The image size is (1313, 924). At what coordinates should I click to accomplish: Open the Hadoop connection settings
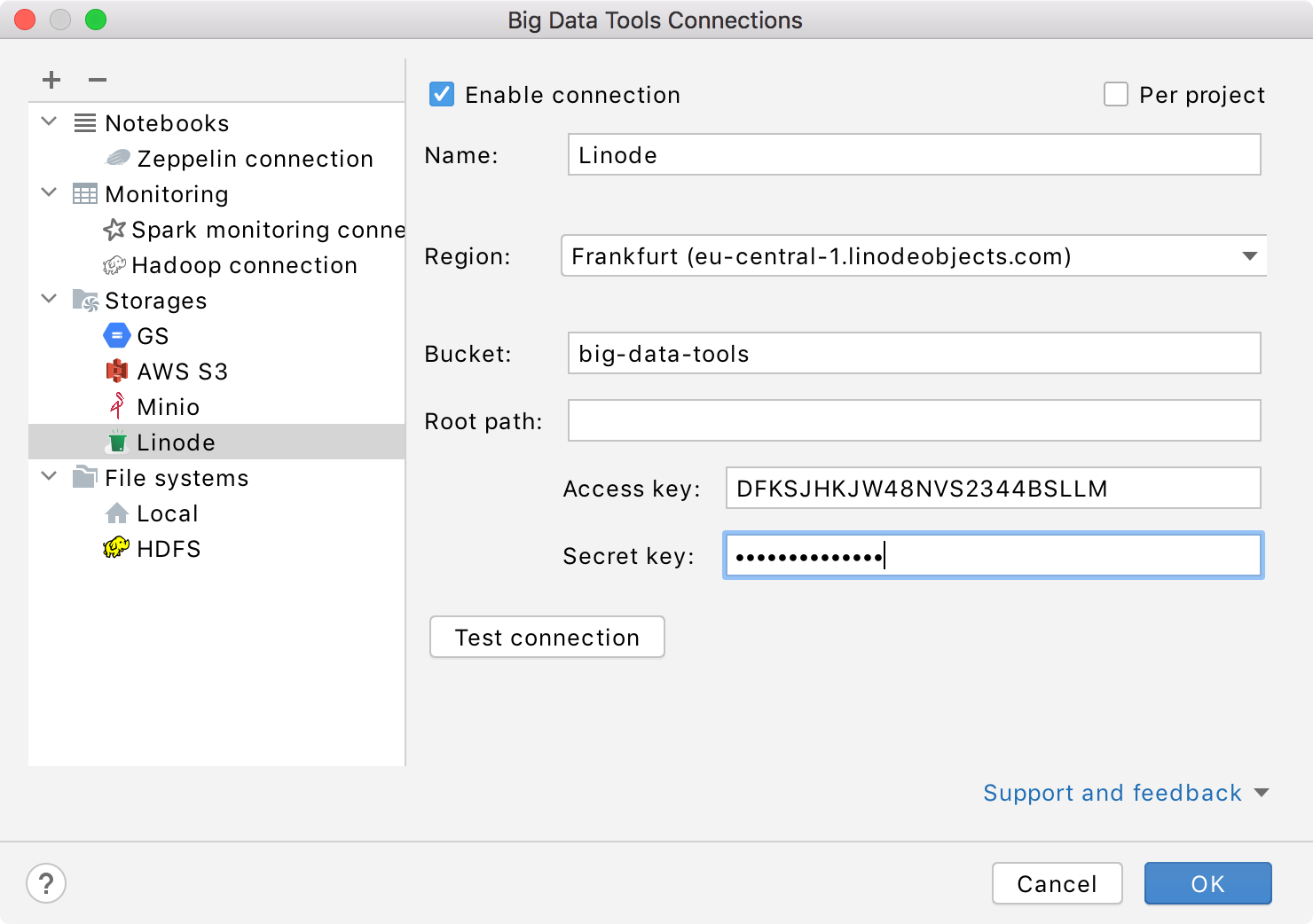[x=244, y=264]
